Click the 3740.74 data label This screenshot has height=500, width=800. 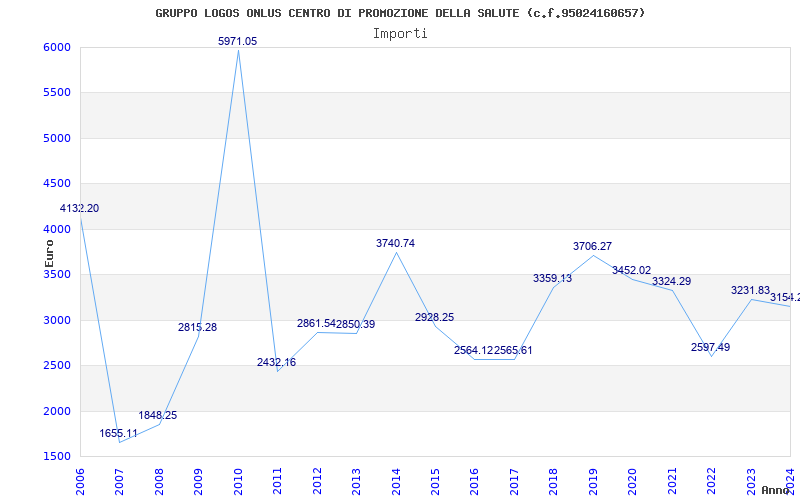tap(395, 243)
